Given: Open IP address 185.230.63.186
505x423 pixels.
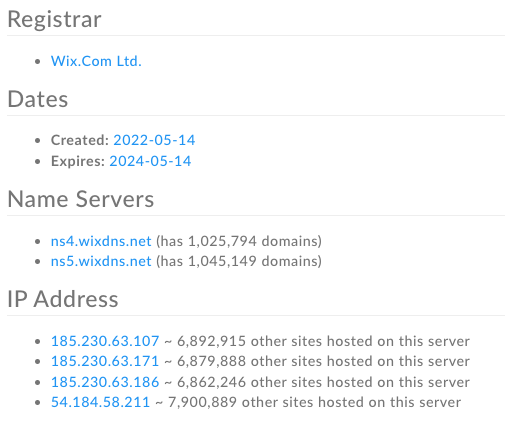Looking at the screenshot, I should pyautogui.click(x=105, y=382).
